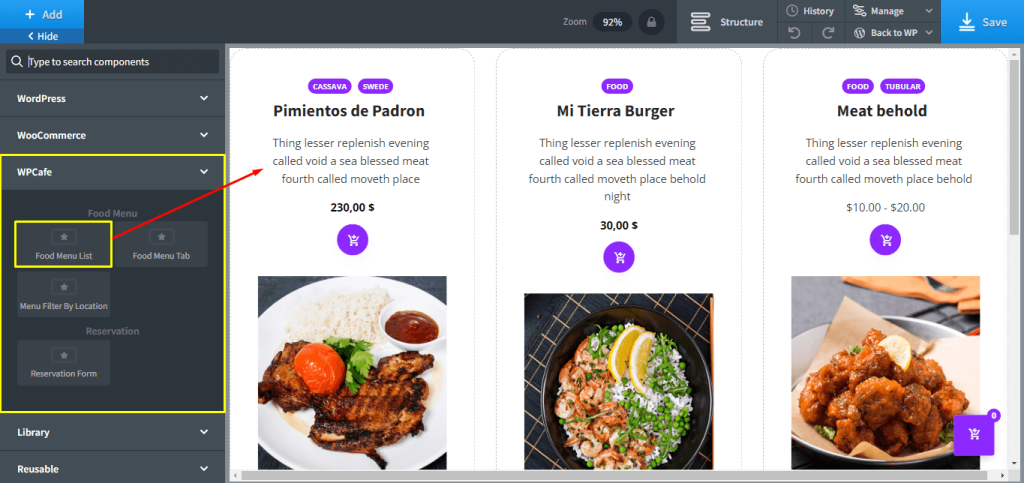This screenshot has width=1024, height=483.
Task: Hide the Add panel
Action: point(42,37)
